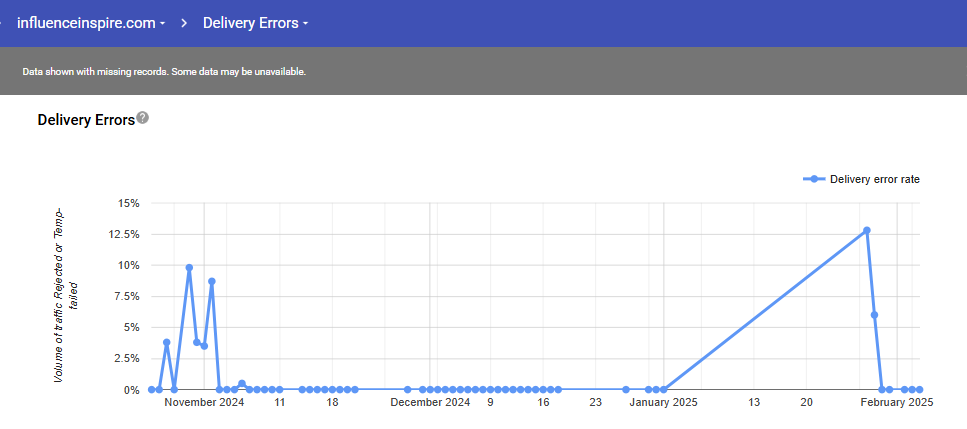Image resolution: width=967 pixels, height=429 pixels.
Task: Click the help icon beside Delivery Errors
Action: (x=143, y=118)
